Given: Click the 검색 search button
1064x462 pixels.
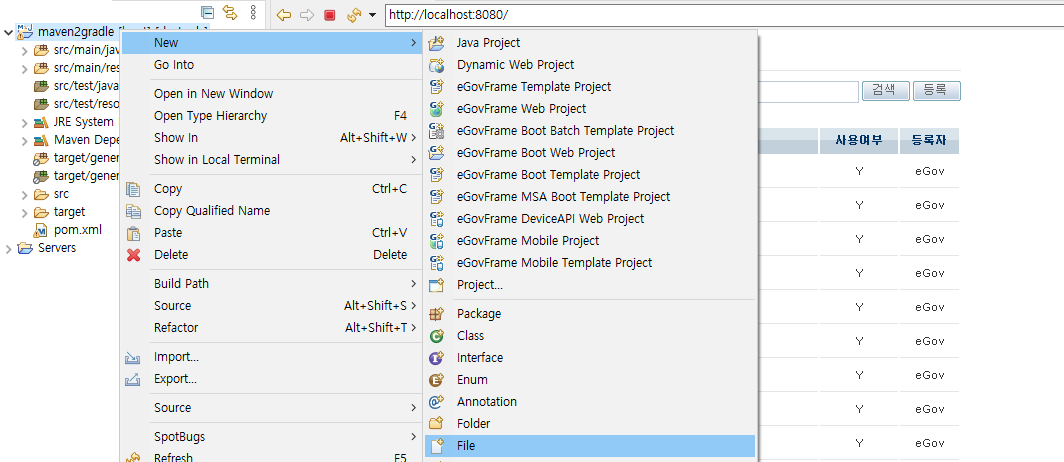Looking at the screenshot, I should point(883,91).
